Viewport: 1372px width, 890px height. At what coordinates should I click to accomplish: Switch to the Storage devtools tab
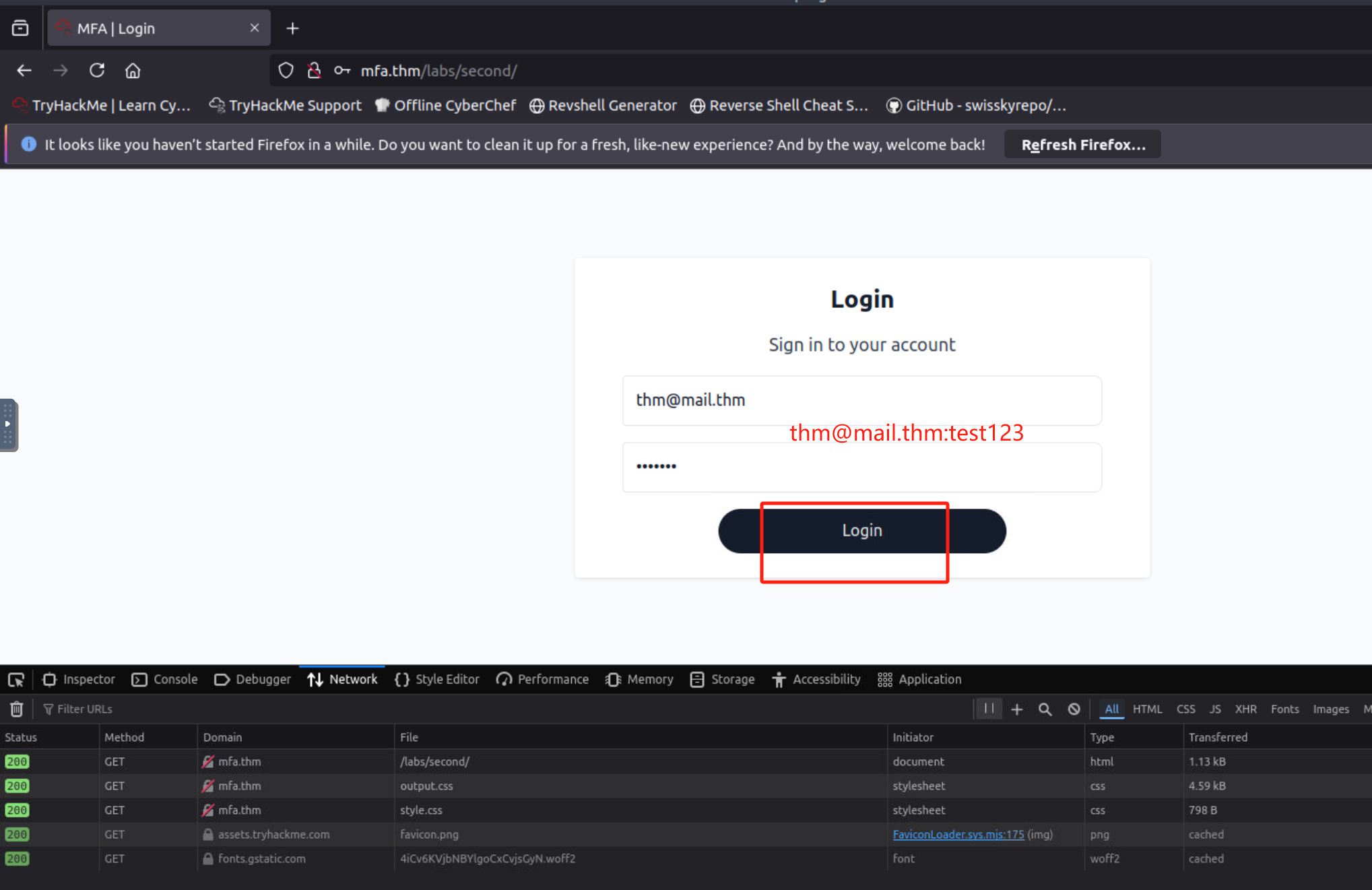tap(723, 679)
